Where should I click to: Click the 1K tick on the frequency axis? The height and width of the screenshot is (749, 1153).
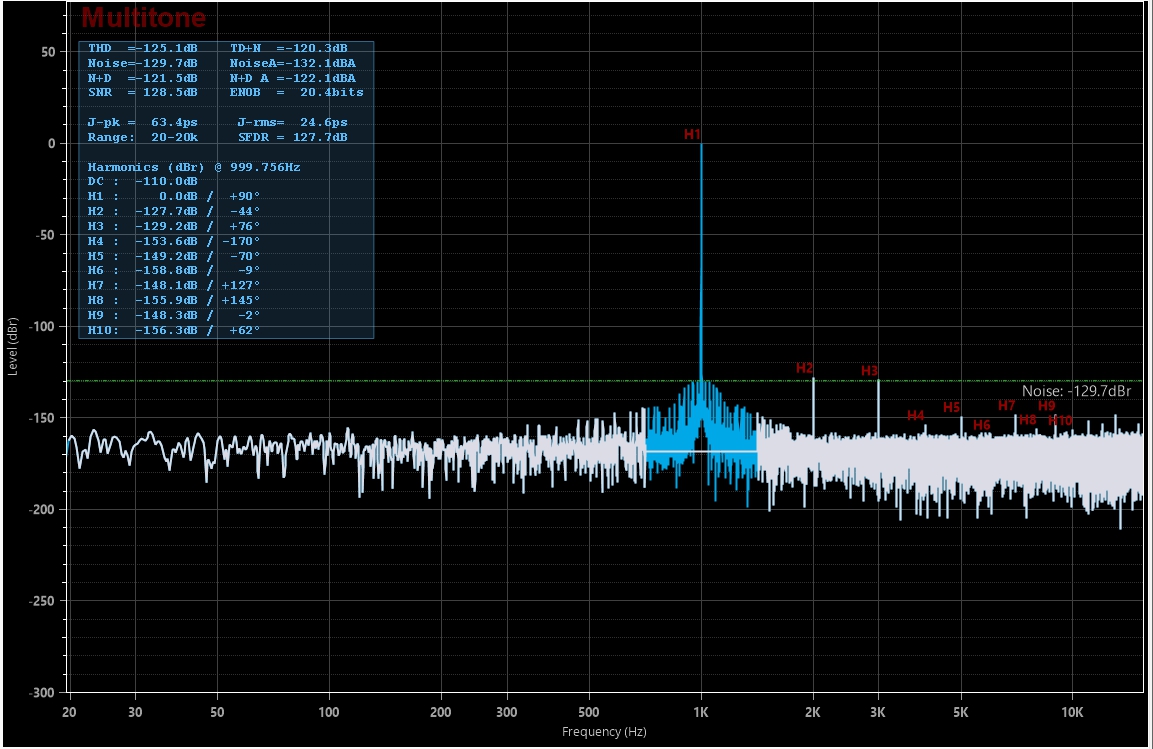tap(700, 712)
